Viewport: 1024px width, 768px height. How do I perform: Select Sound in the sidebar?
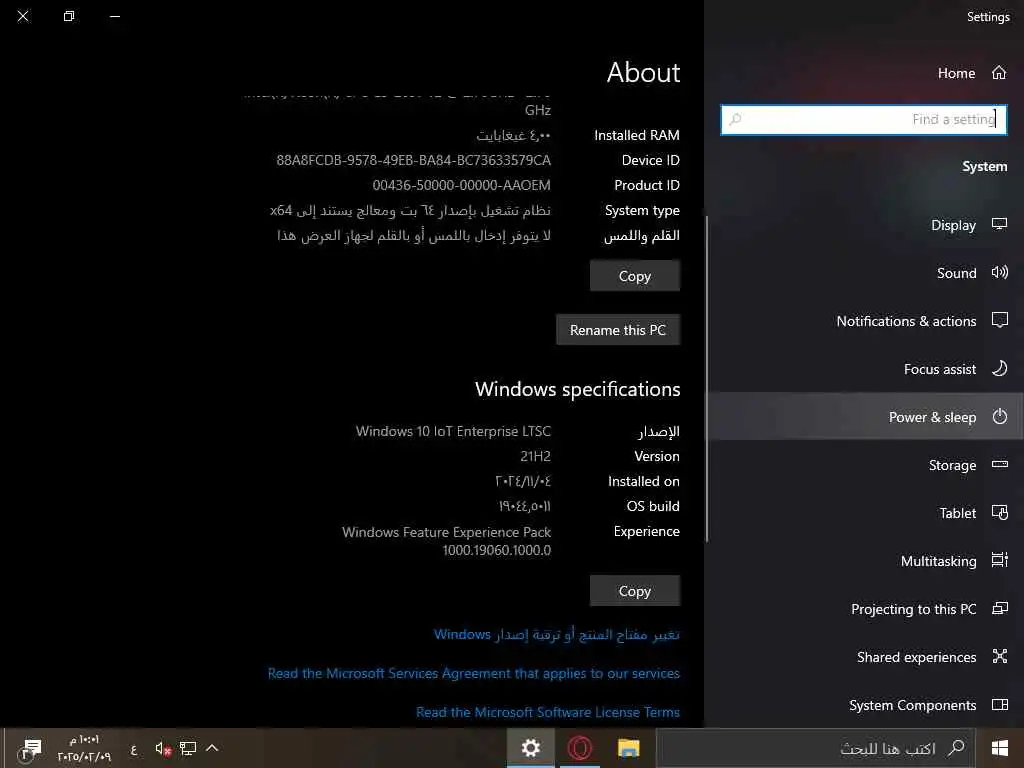point(865,272)
